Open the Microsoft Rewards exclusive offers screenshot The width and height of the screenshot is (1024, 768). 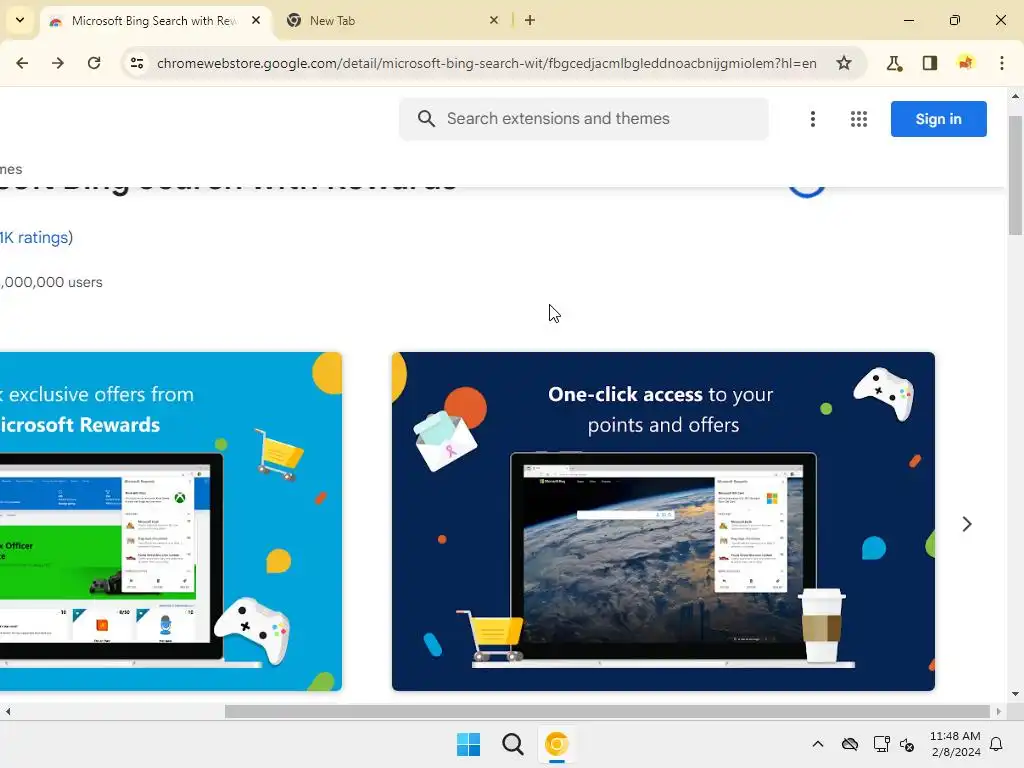tap(170, 521)
